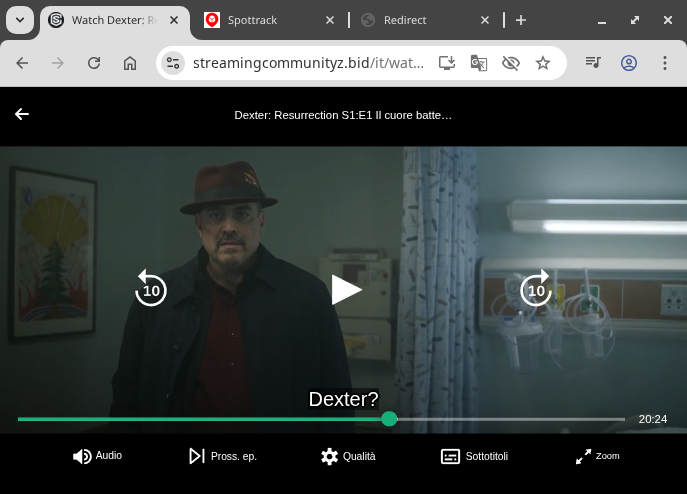The width and height of the screenshot is (687, 494).
Task: Translate this page with the translate icon
Action: [x=478, y=63]
